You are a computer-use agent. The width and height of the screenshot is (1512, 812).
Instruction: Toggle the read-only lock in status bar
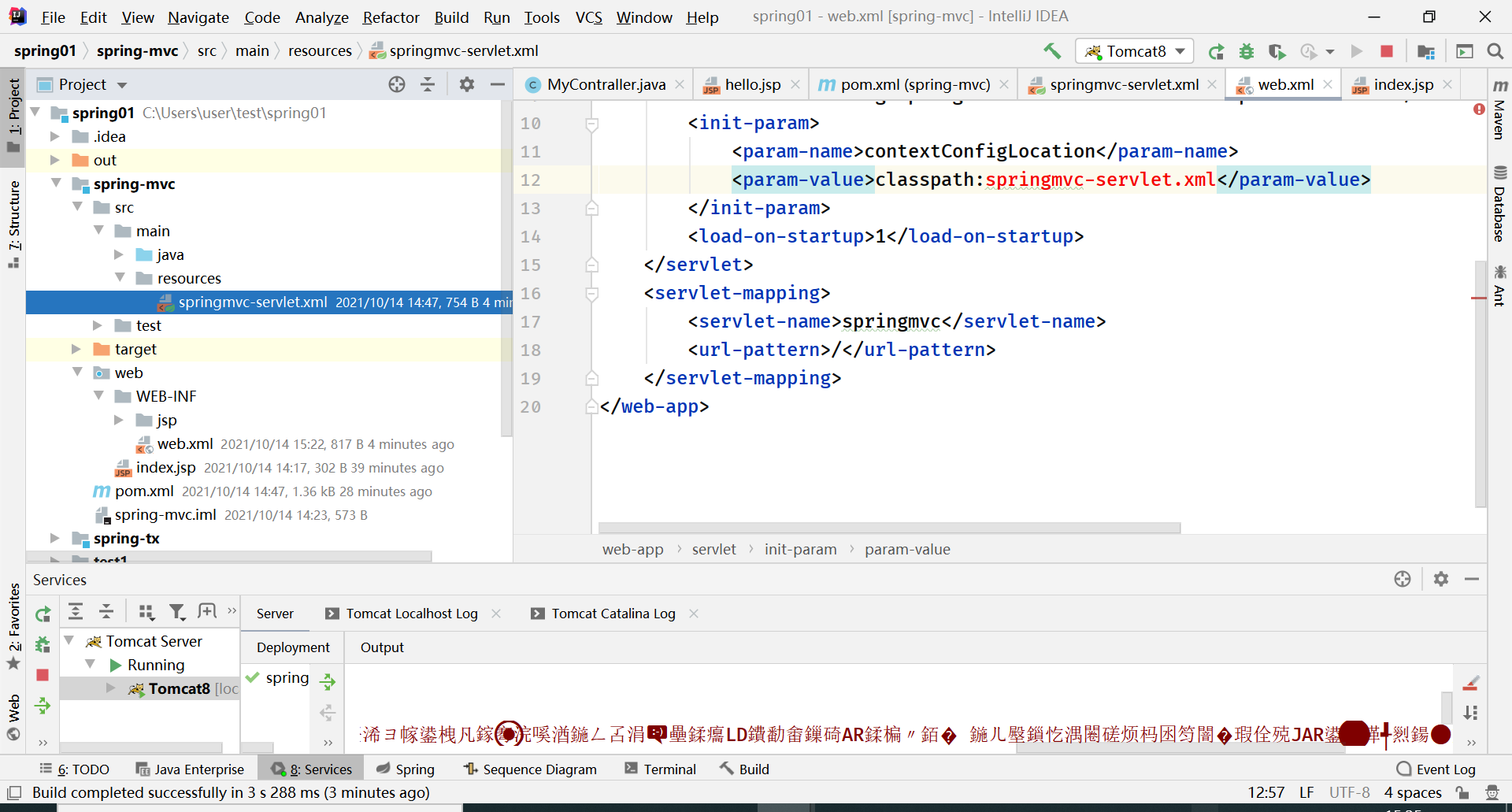pos(1462,792)
